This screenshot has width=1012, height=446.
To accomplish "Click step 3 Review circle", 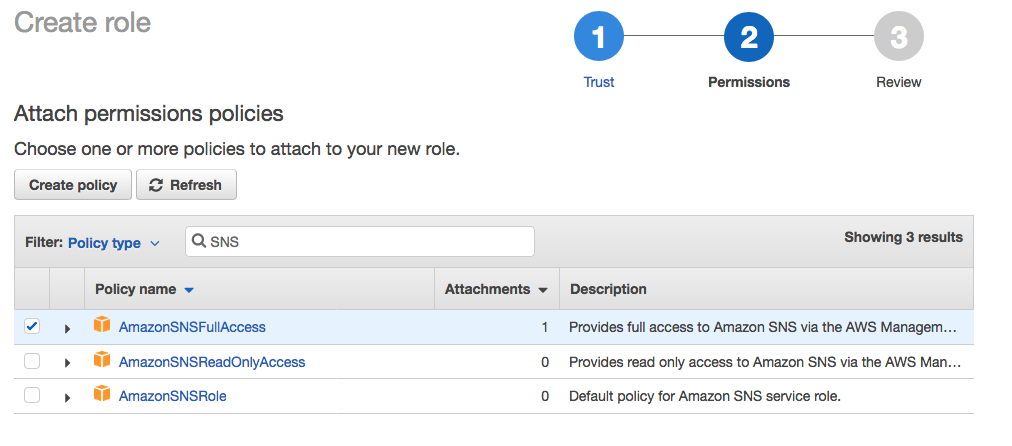I will point(898,39).
